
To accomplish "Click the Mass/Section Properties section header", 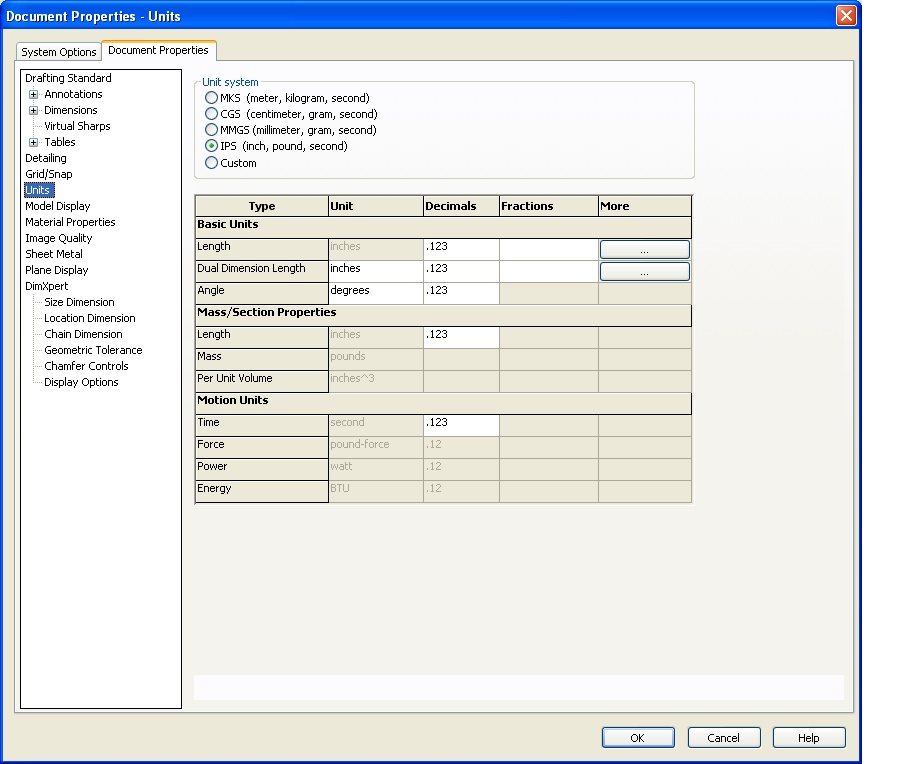I will 443,315.
